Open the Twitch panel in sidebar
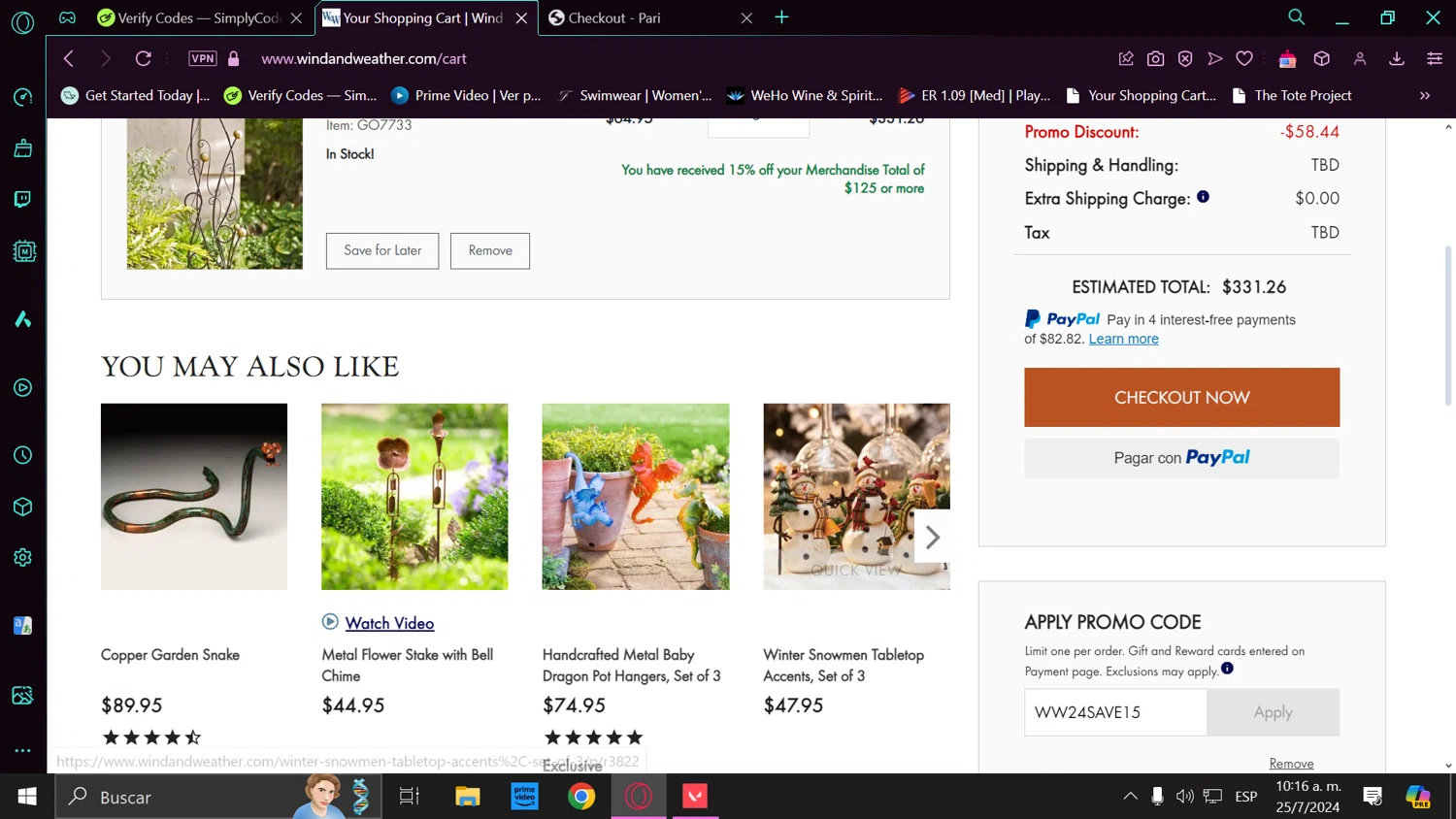Viewport: 1456px width, 819px height. click(x=23, y=200)
